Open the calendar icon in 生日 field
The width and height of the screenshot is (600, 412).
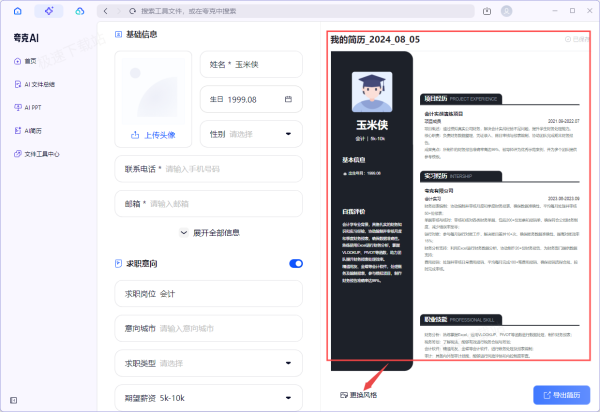coord(288,99)
